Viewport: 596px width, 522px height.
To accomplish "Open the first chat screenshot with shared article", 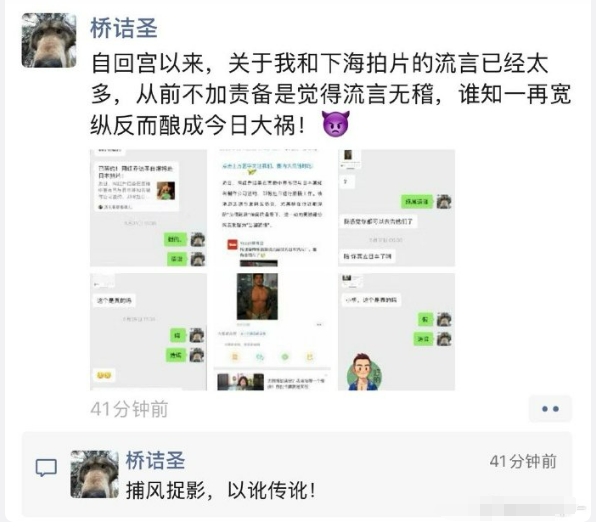I will coord(148,208).
